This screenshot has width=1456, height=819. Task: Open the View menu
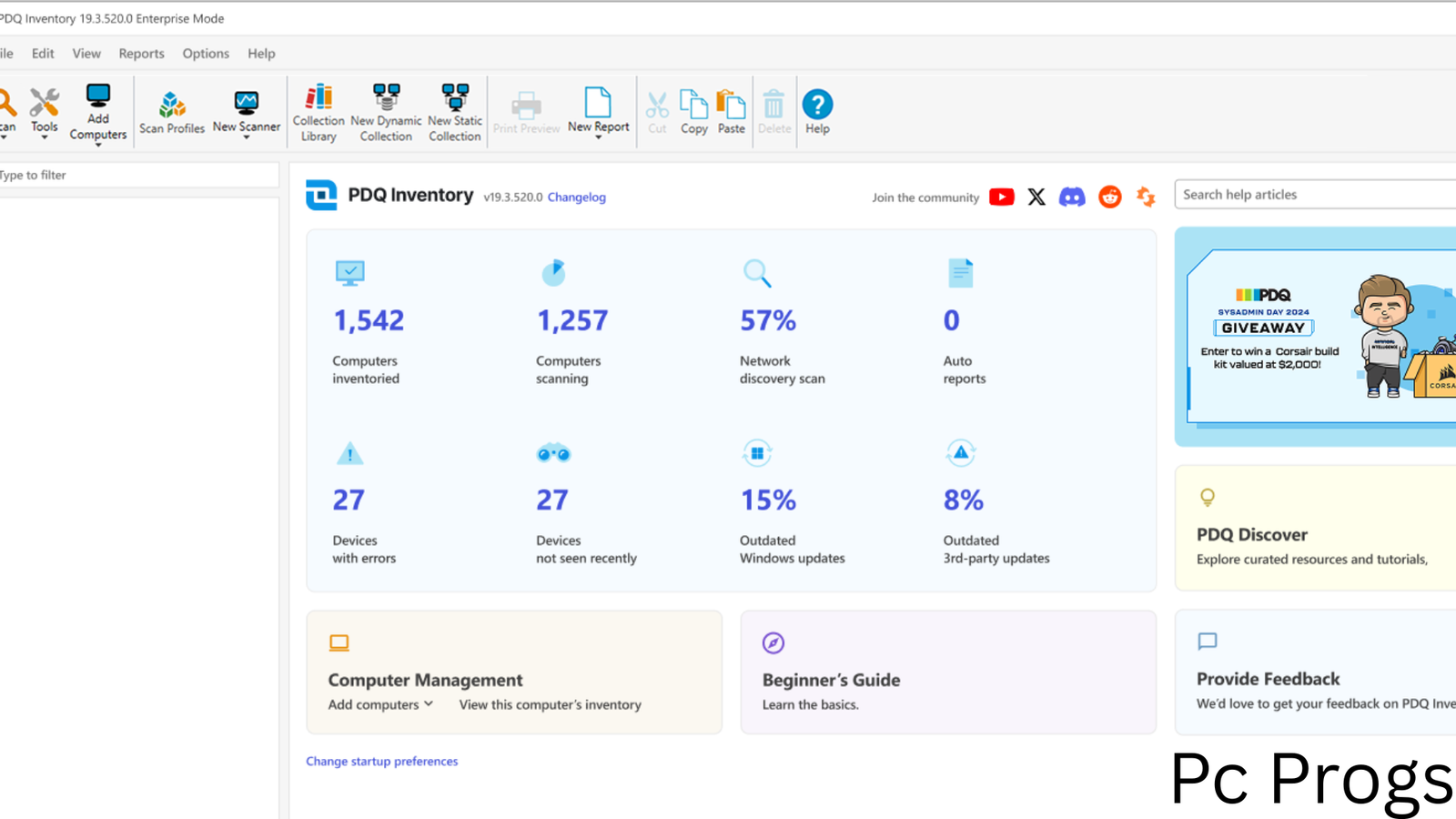click(x=86, y=54)
